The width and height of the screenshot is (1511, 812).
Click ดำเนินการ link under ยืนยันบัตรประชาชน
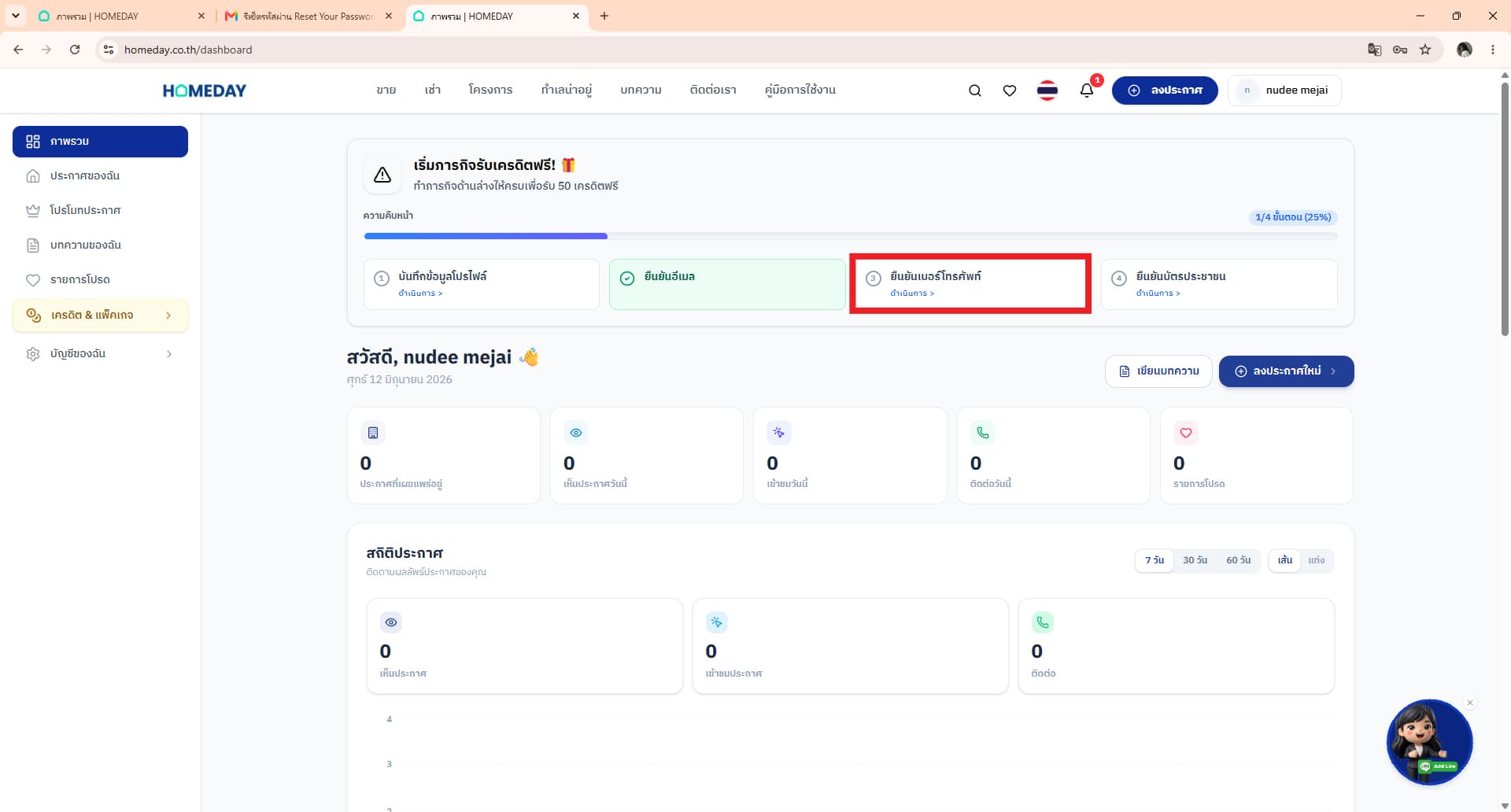coord(1158,293)
